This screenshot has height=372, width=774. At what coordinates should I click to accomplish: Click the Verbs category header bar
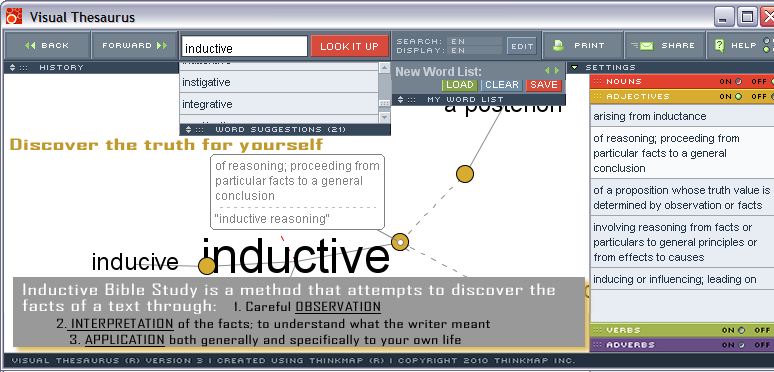click(682, 330)
